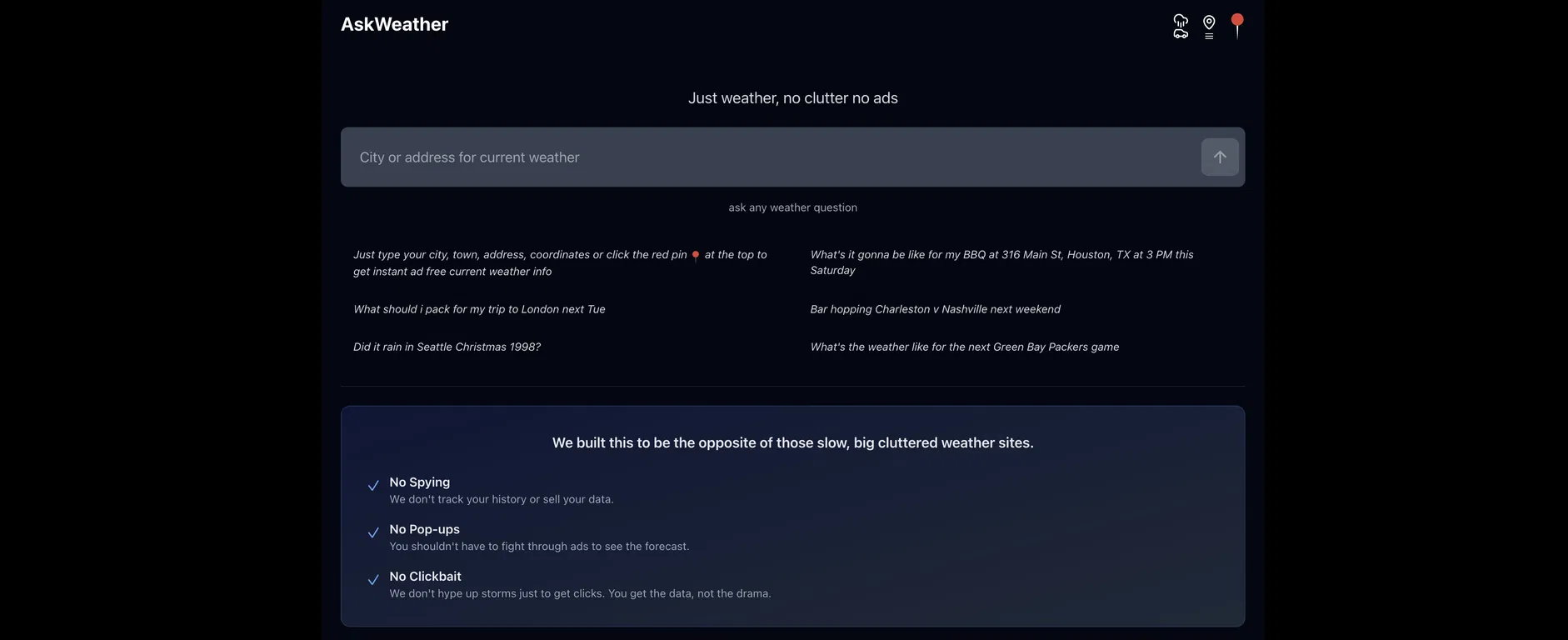
Task: Go to the AskWeather home logo
Action: tap(394, 24)
